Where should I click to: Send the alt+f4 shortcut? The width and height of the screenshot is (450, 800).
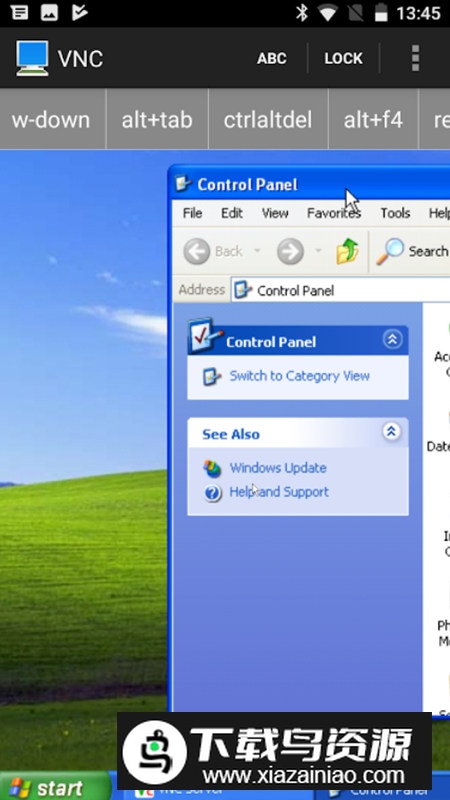click(373, 120)
